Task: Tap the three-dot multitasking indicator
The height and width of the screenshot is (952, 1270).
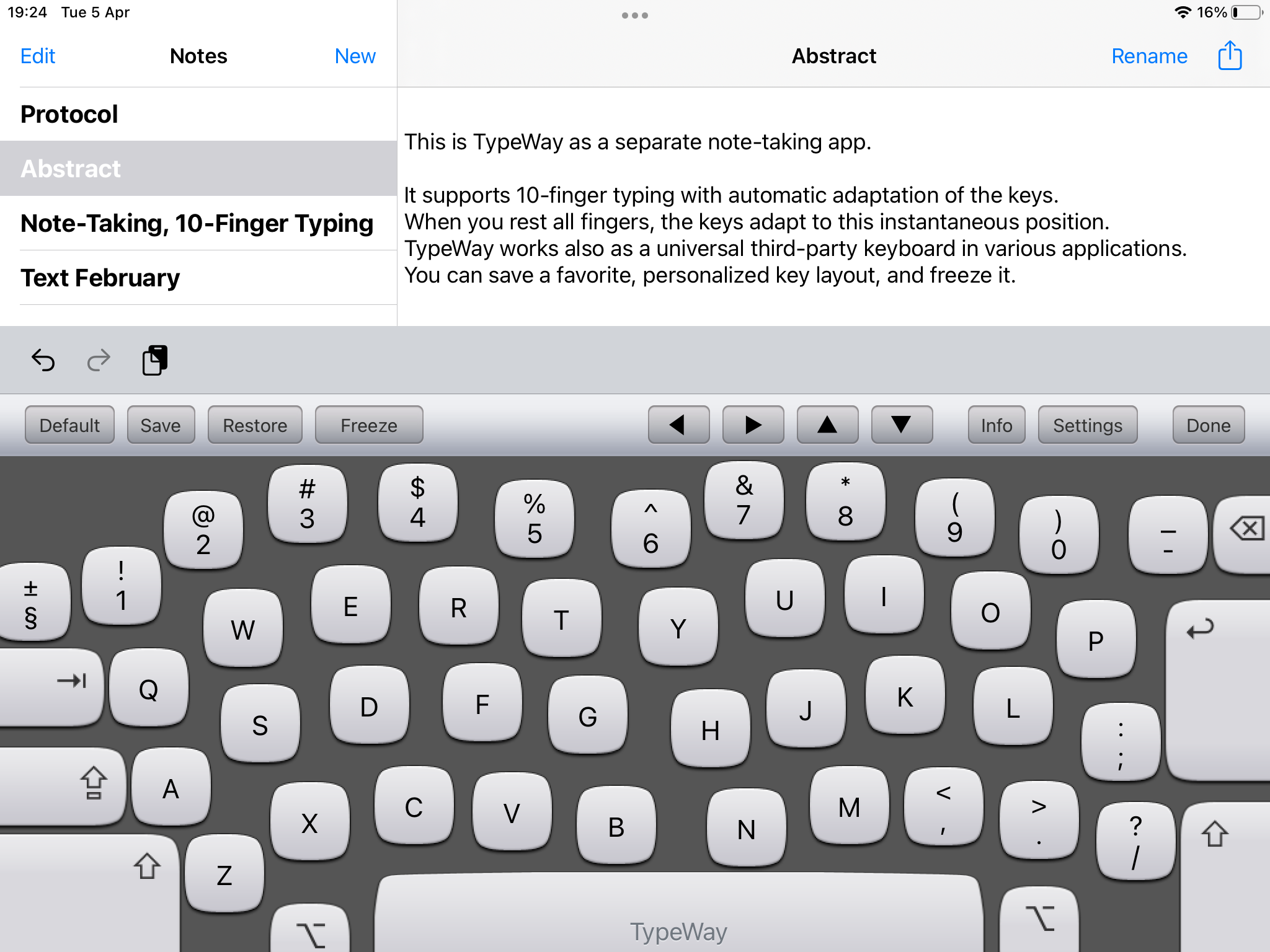Action: point(635,15)
